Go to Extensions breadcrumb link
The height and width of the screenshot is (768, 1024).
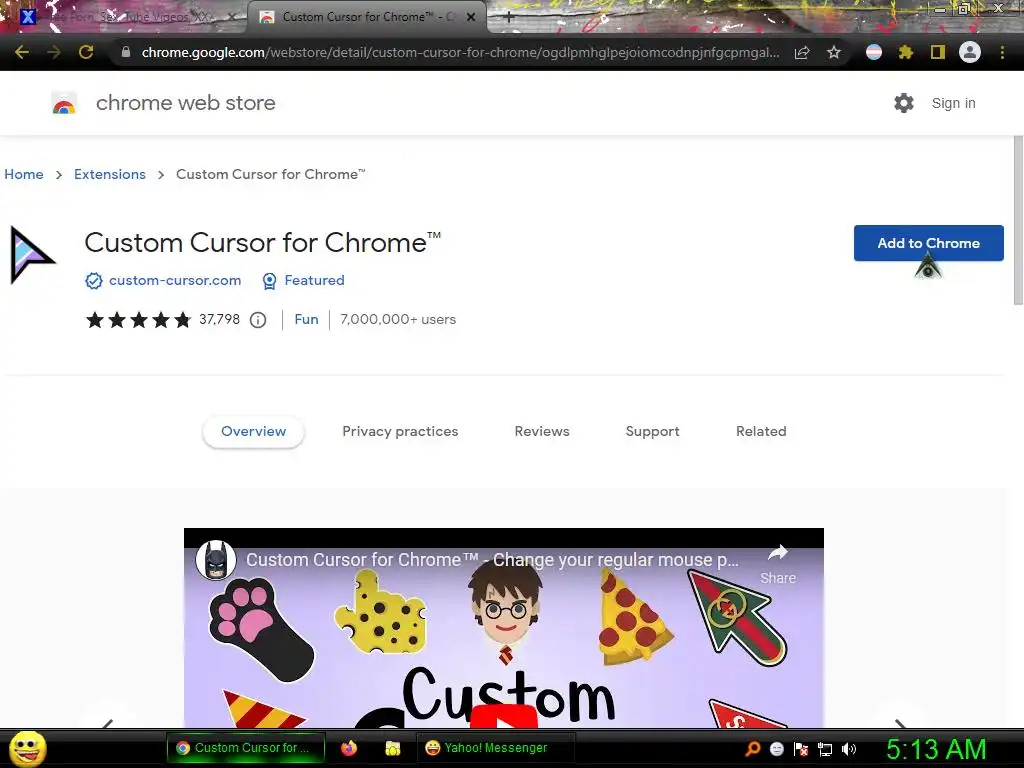[x=110, y=174]
